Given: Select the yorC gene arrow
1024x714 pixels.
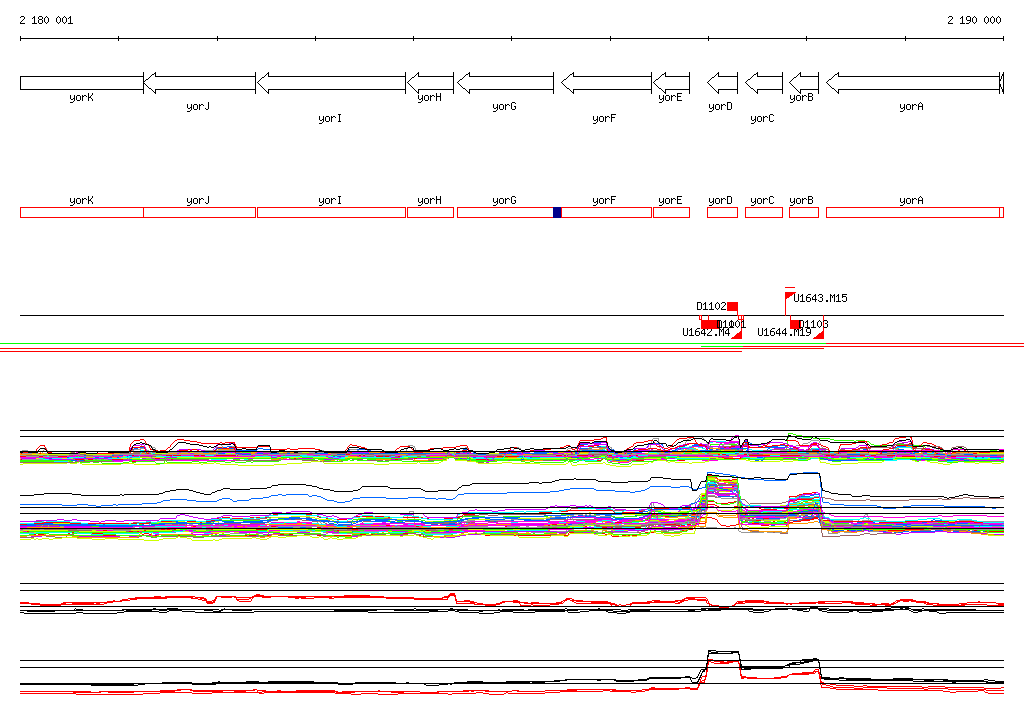Looking at the screenshot, I should 763,83.
